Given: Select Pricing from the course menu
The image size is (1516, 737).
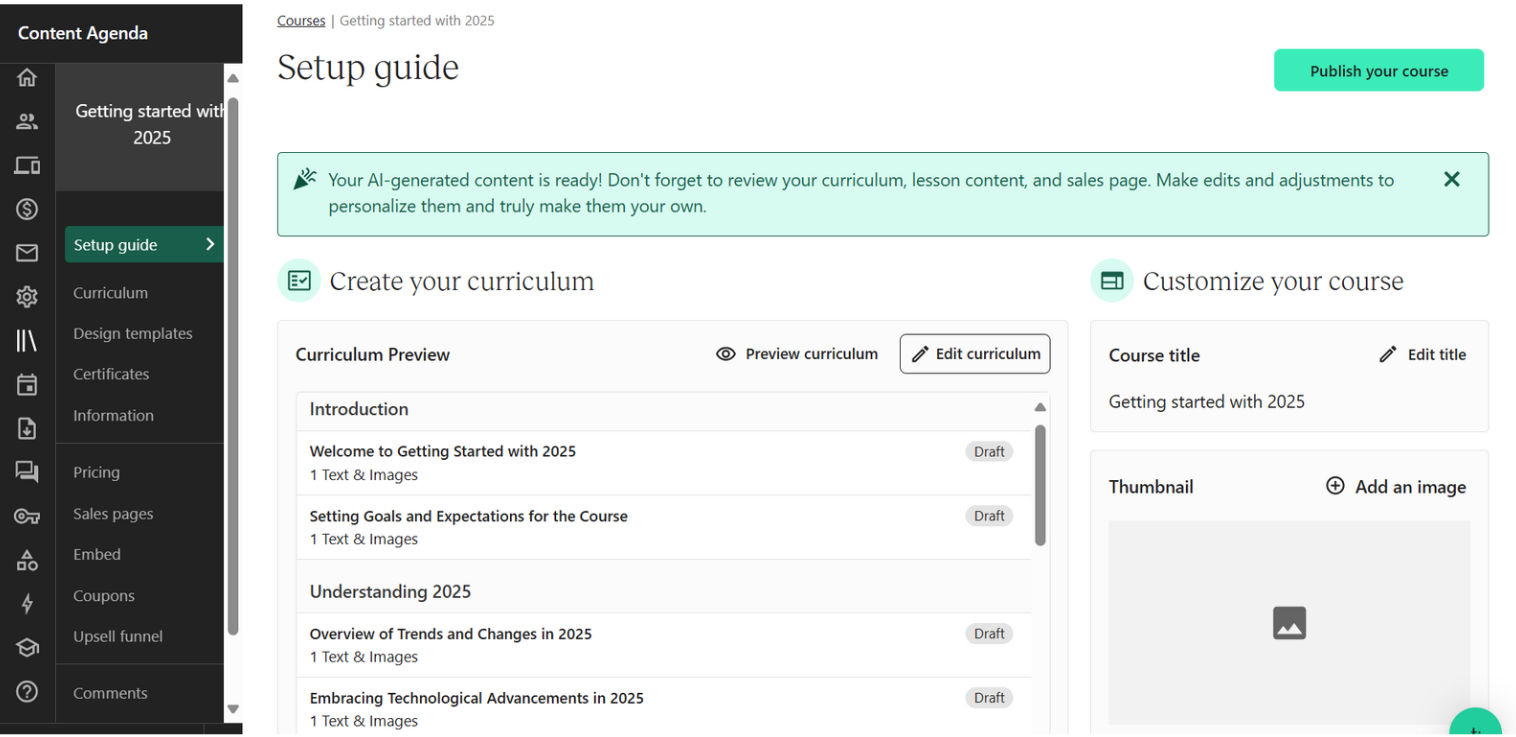Looking at the screenshot, I should [x=96, y=472].
